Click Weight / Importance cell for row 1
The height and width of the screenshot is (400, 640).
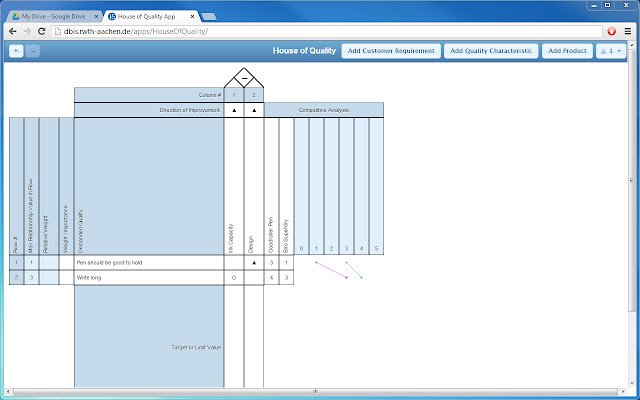point(66,263)
